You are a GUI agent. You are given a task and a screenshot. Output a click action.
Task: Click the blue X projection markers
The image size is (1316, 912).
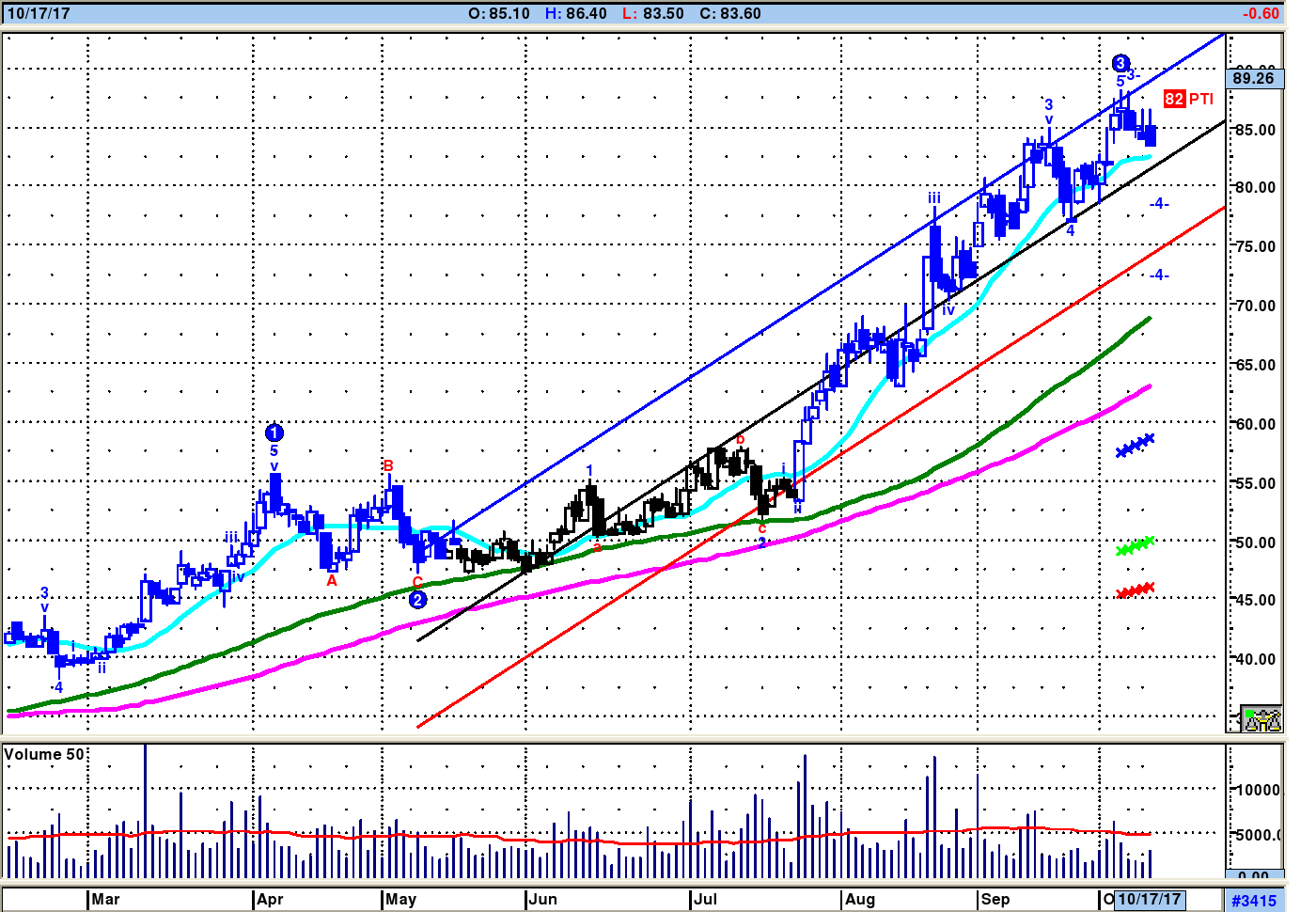(x=1135, y=446)
